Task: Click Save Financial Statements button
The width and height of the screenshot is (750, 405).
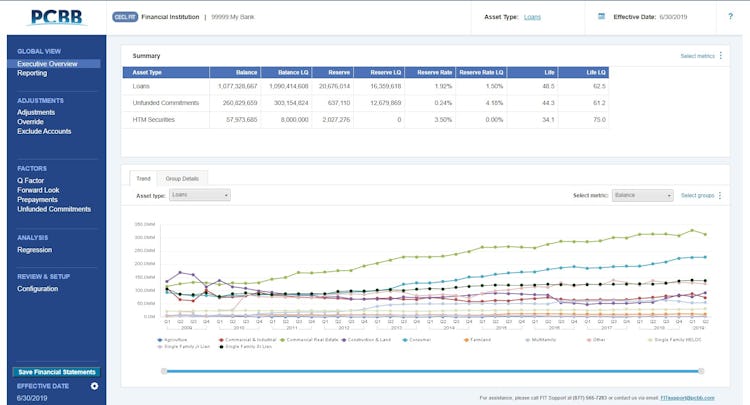Action: [x=56, y=372]
